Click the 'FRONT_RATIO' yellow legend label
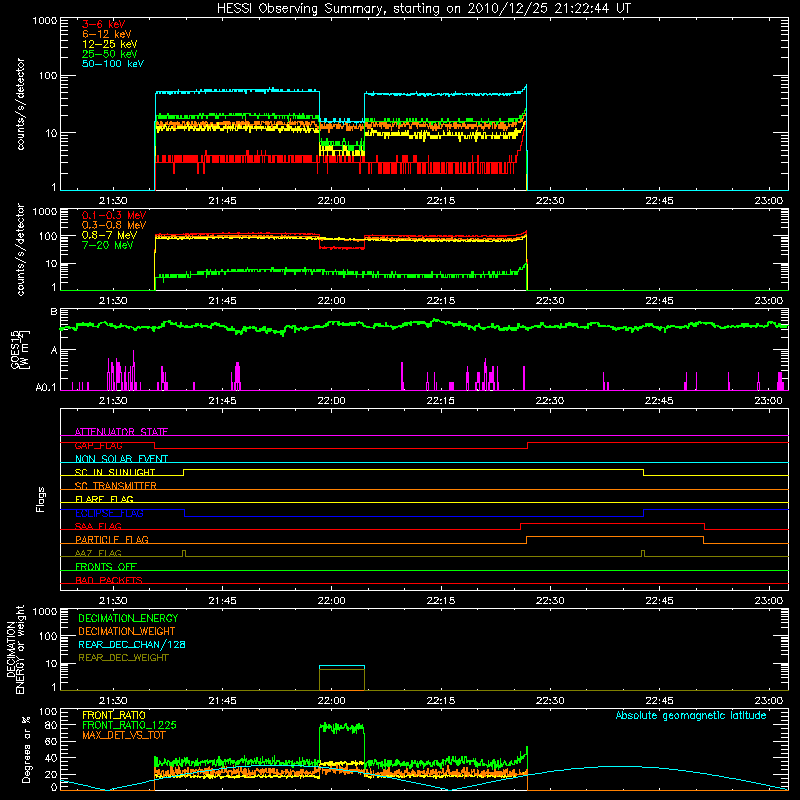800x800 pixels. pos(114,715)
